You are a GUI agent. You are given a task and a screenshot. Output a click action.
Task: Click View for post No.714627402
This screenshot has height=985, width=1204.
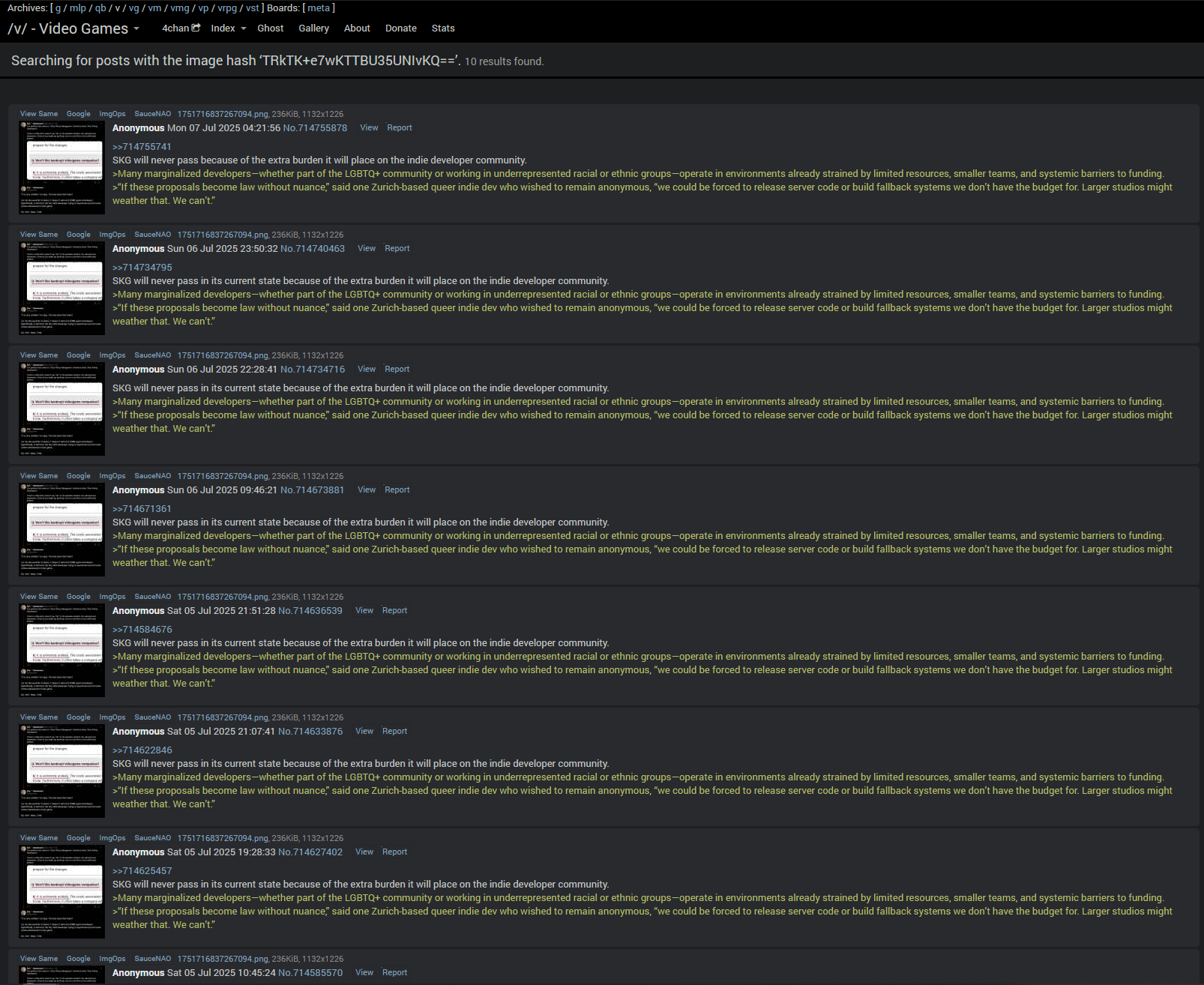click(364, 852)
